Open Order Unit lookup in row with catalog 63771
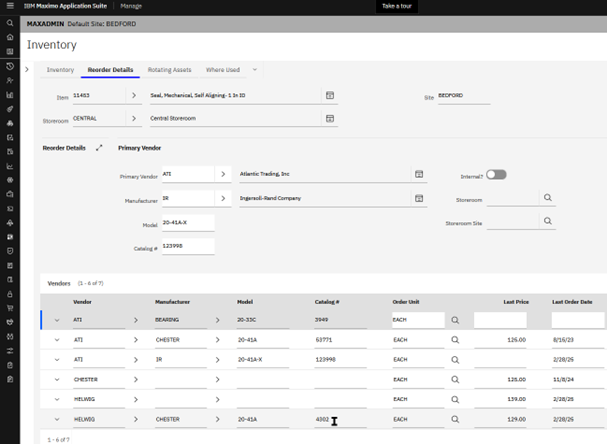 (455, 340)
